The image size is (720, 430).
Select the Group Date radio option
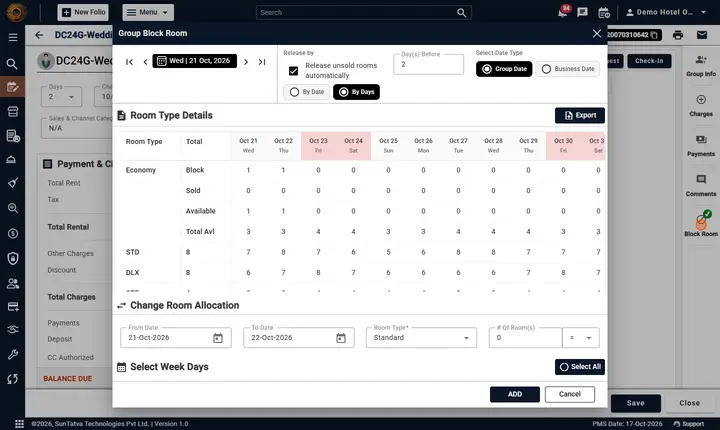pos(504,69)
